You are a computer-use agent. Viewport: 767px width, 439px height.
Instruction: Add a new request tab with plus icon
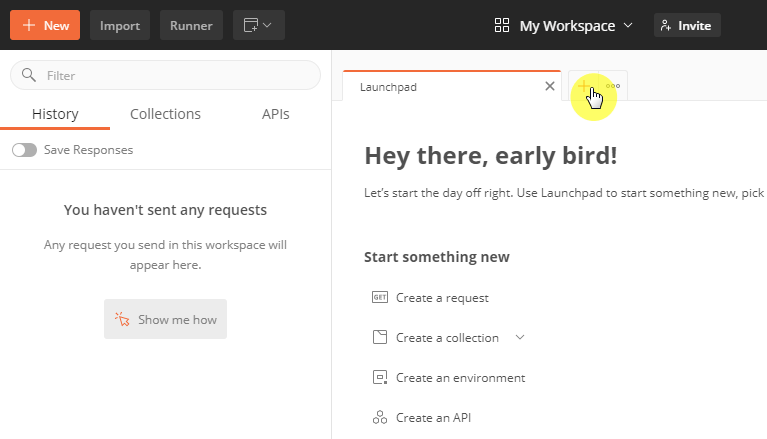(584, 86)
